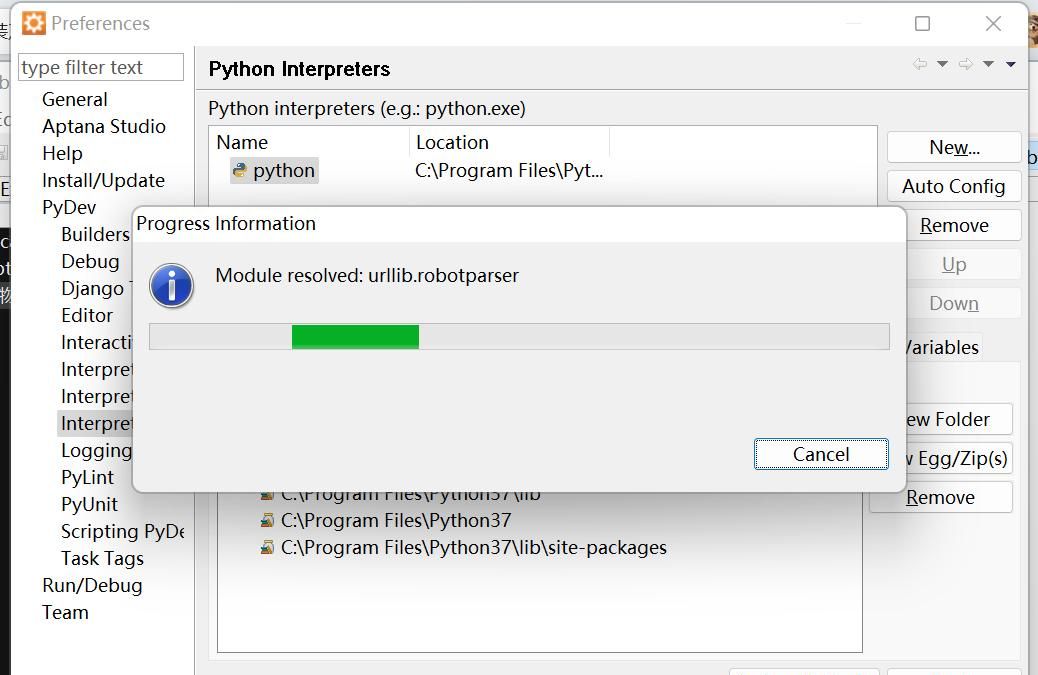The width and height of the screenshot is (1038, 675).
Task: Click the back navigation arrow icon
Action: 919,63
